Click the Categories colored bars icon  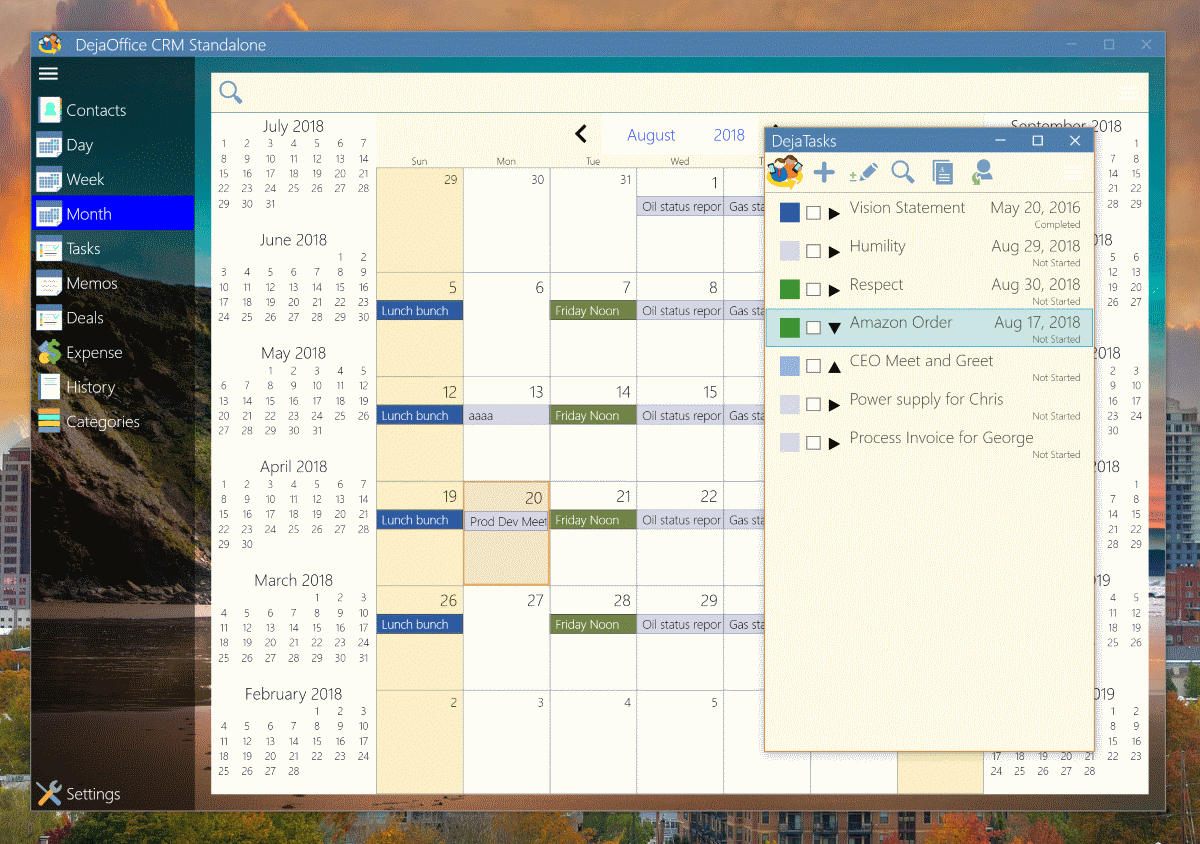coord(49,422)
